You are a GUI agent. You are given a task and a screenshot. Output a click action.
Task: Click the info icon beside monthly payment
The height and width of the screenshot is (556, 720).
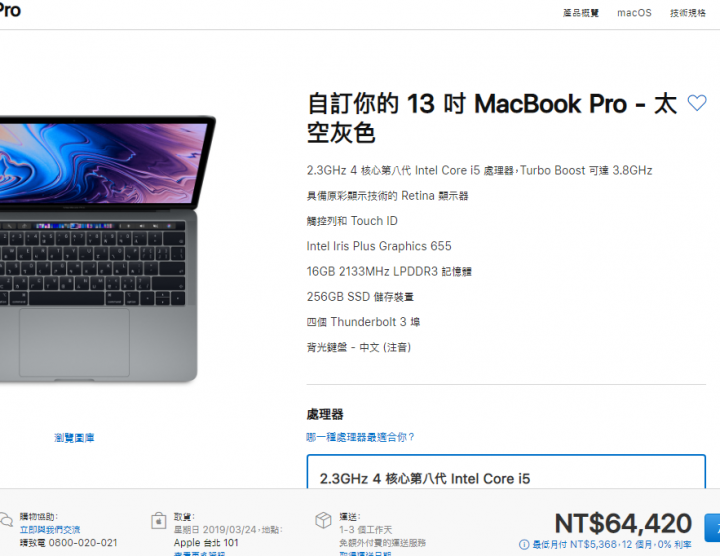524,545
